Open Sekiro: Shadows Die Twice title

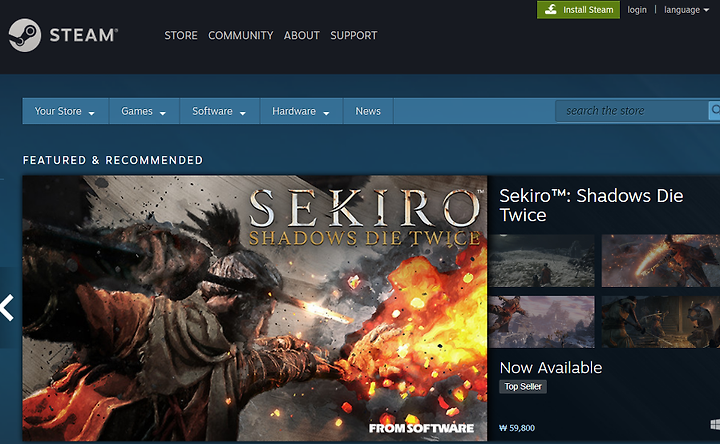coord(591,205)
